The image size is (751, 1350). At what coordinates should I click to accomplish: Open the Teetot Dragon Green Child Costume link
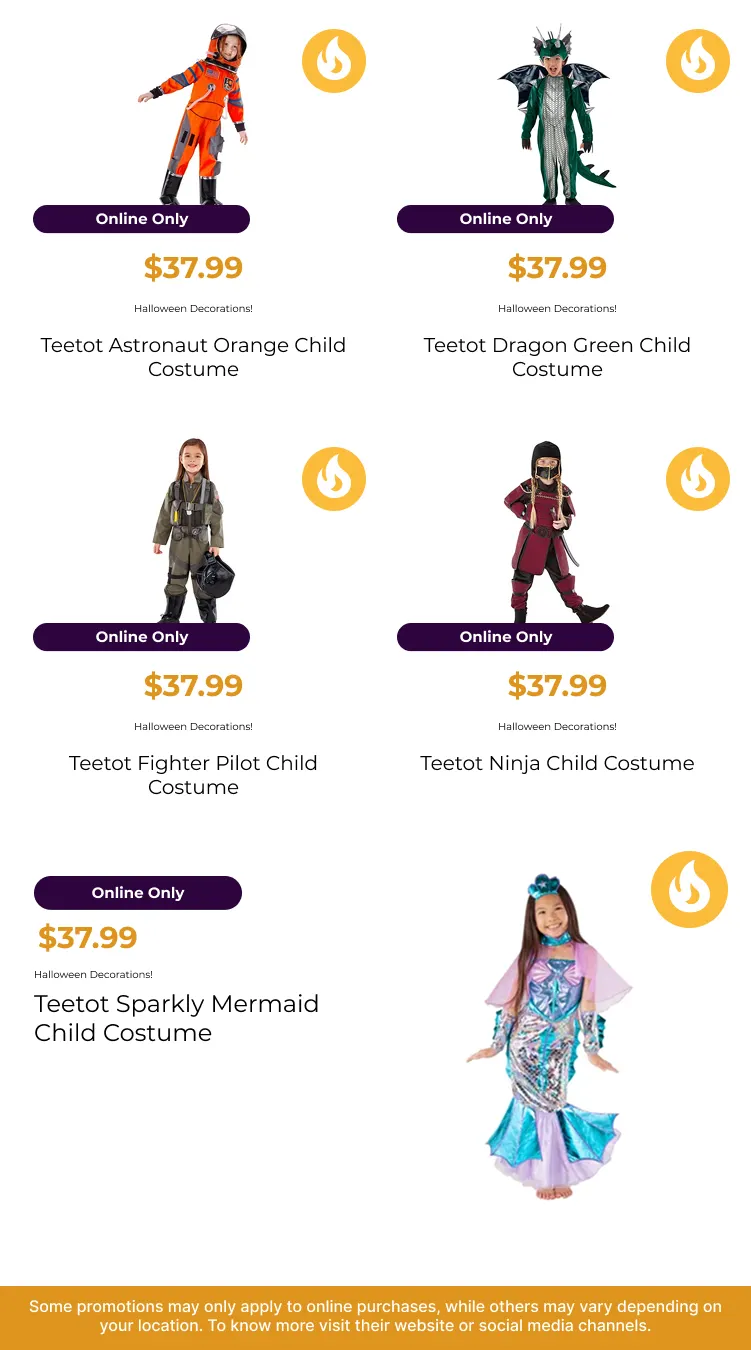pyautogui.click(x=557, y=357)
